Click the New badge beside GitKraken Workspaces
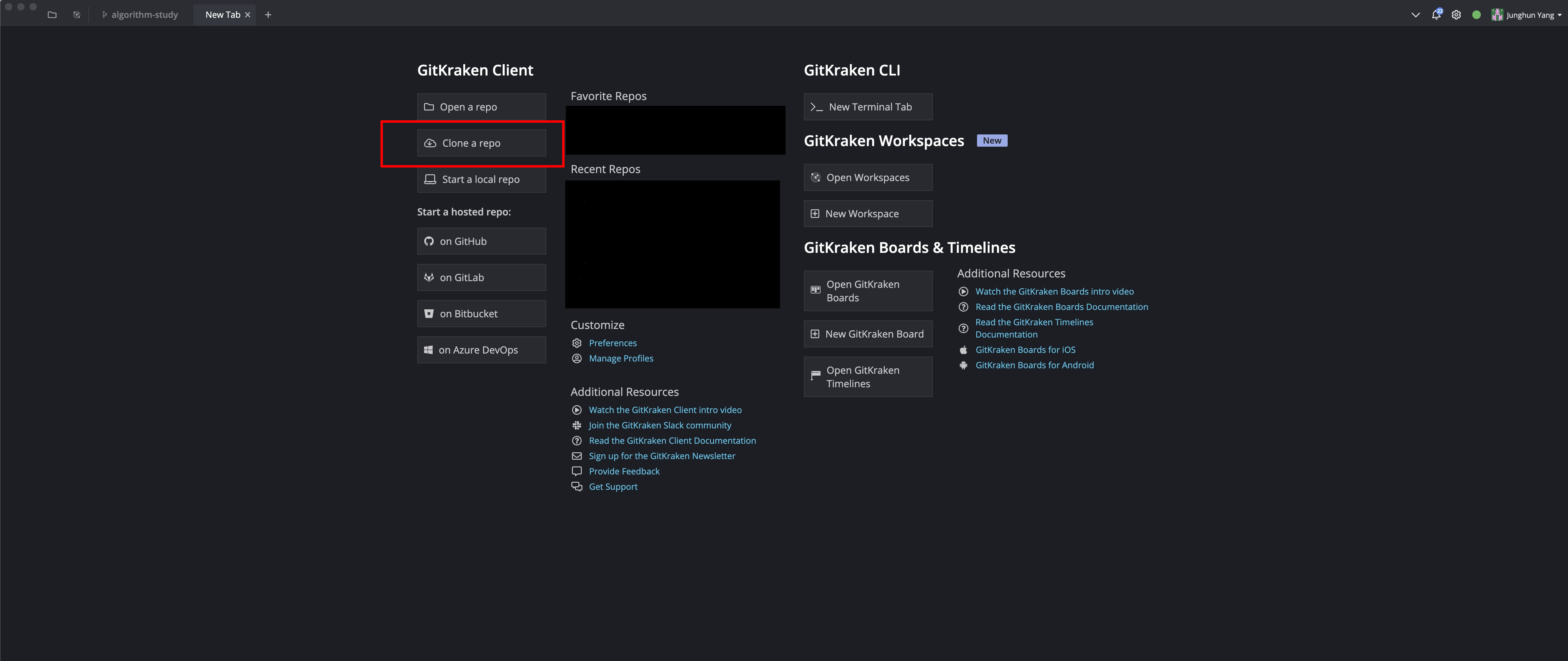This screenshot has height=661, width=1568. (991, 141)
